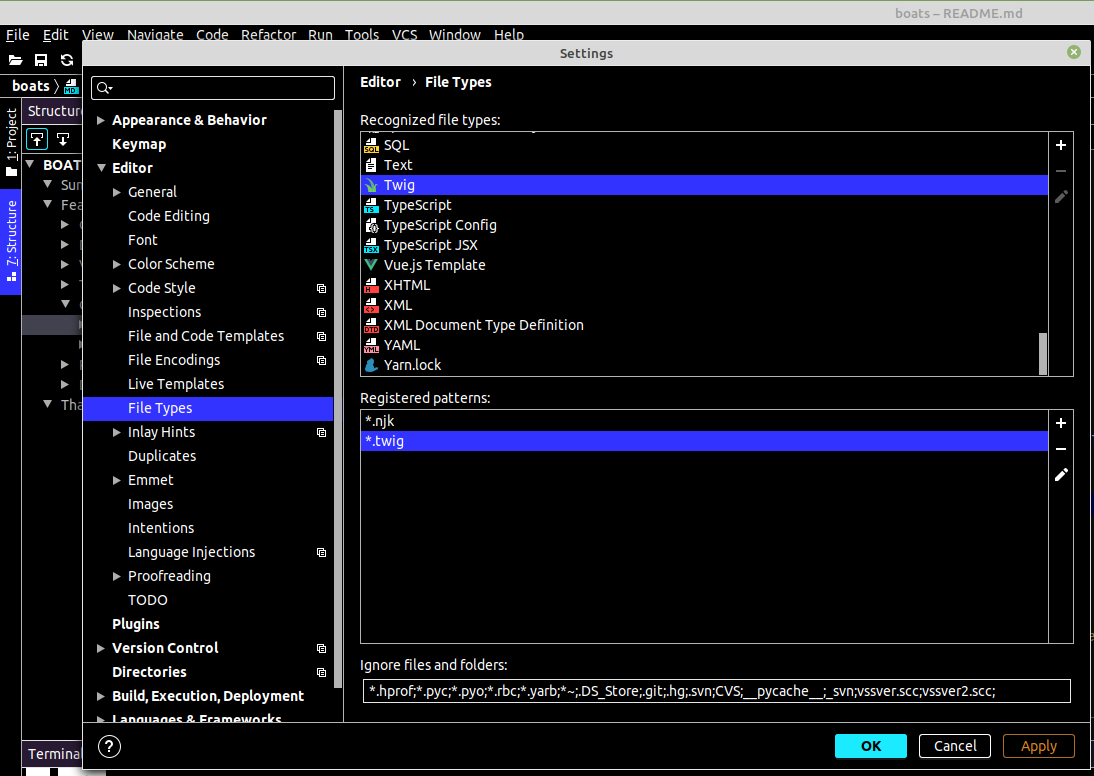The image size is (1094, 776).
Task: Expand the Version Control settings section
Action: [100, 648]
